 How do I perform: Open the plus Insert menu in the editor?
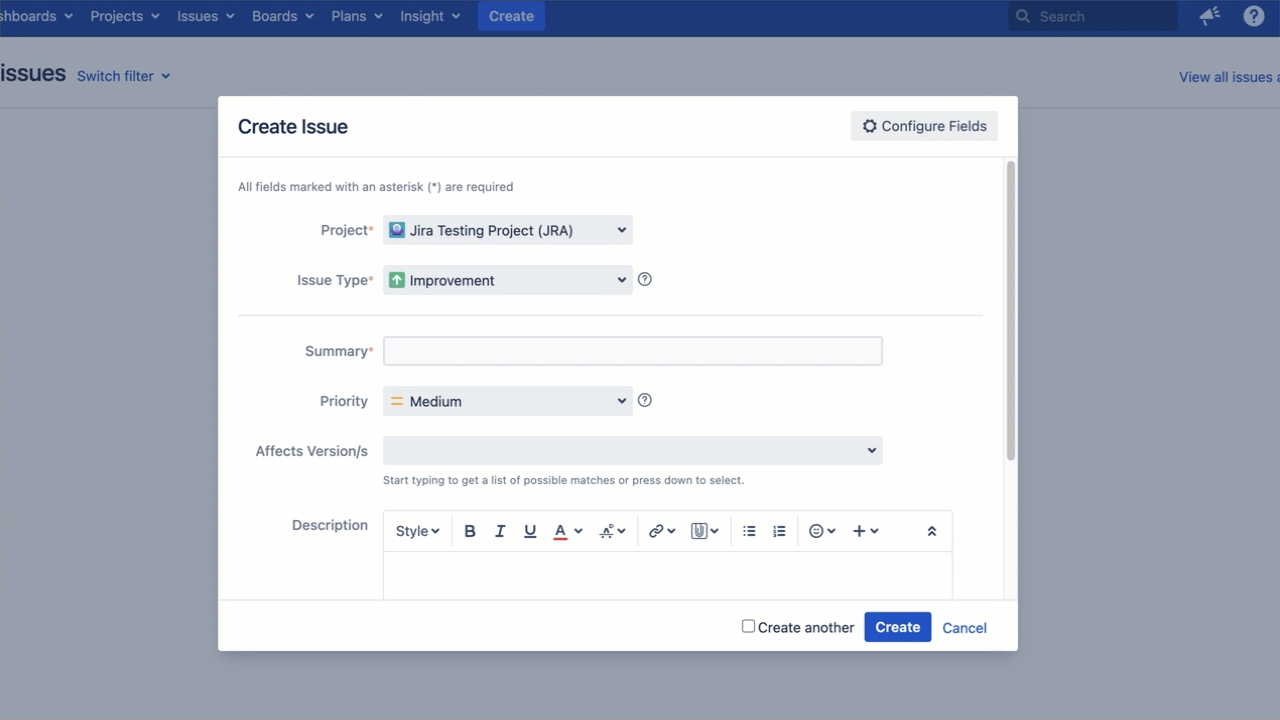click(x=865, y=531)
